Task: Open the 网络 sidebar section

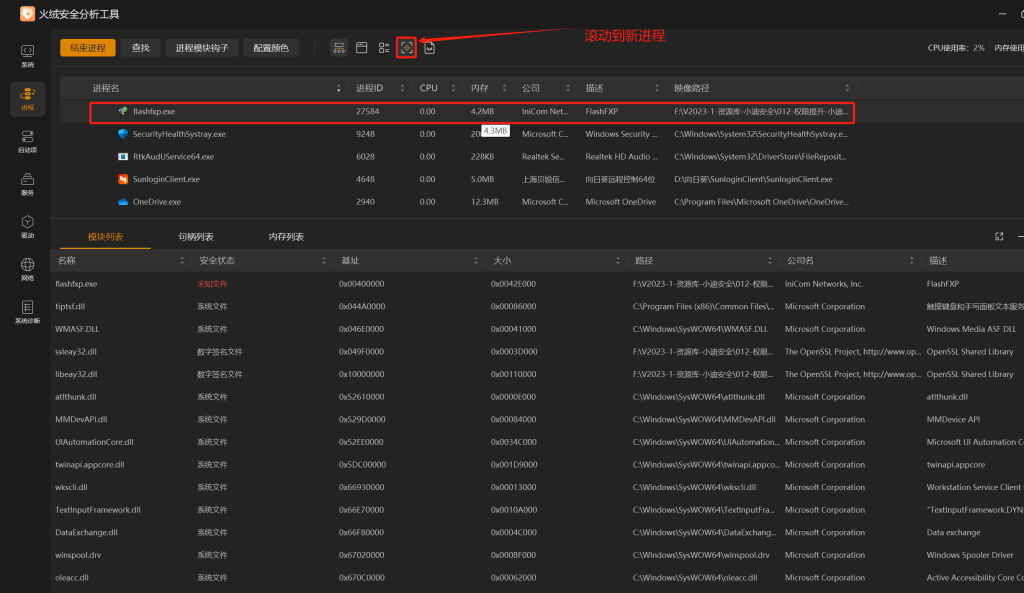Action: pyautogui.click(x=27, y=269)
